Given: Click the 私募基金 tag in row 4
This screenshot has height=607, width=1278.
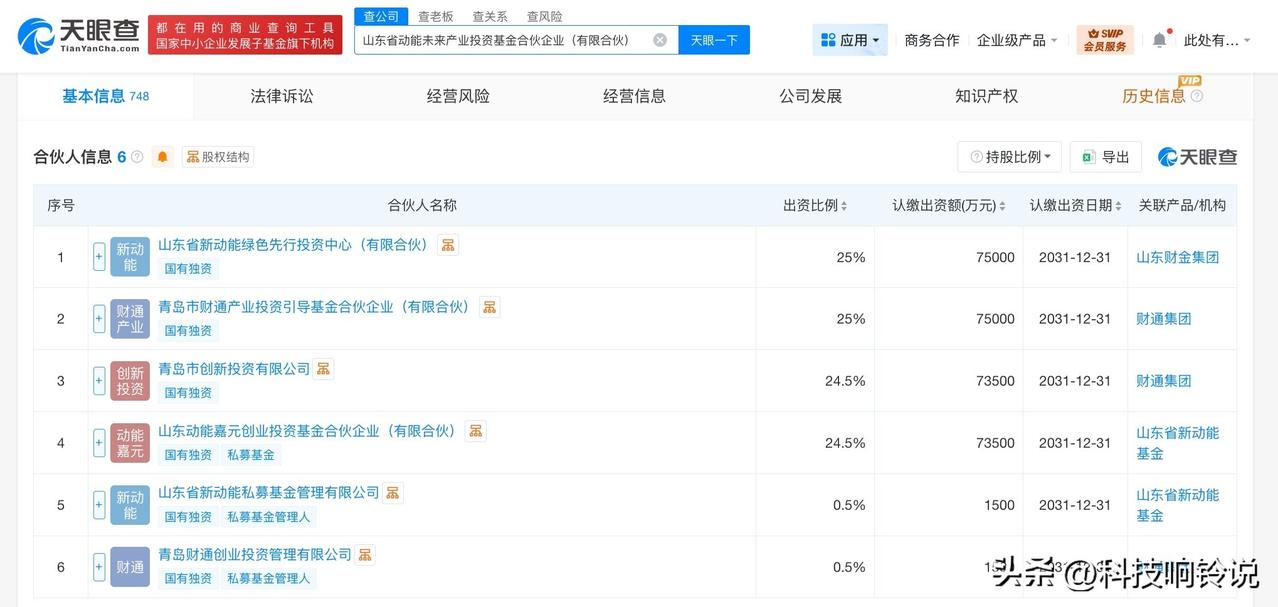Looking at the screenshot, I should (250, 455).
